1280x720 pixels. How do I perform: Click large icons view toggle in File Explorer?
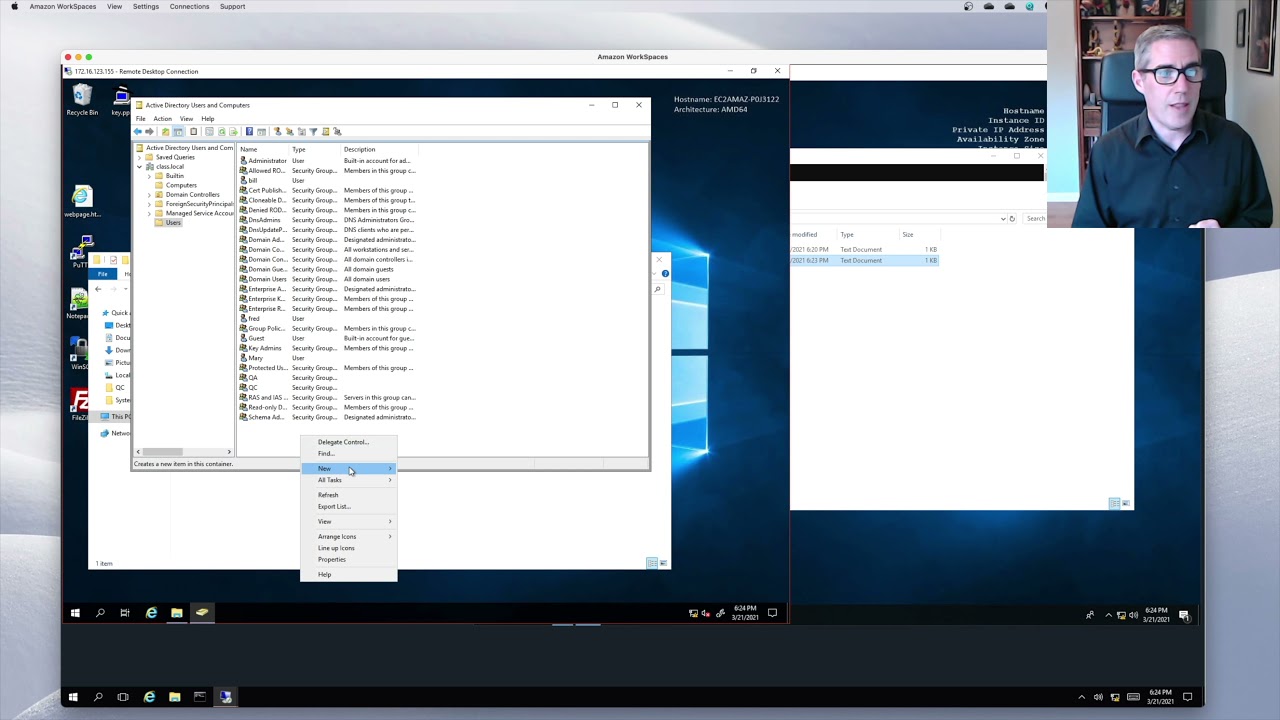[x=662, y=563]
